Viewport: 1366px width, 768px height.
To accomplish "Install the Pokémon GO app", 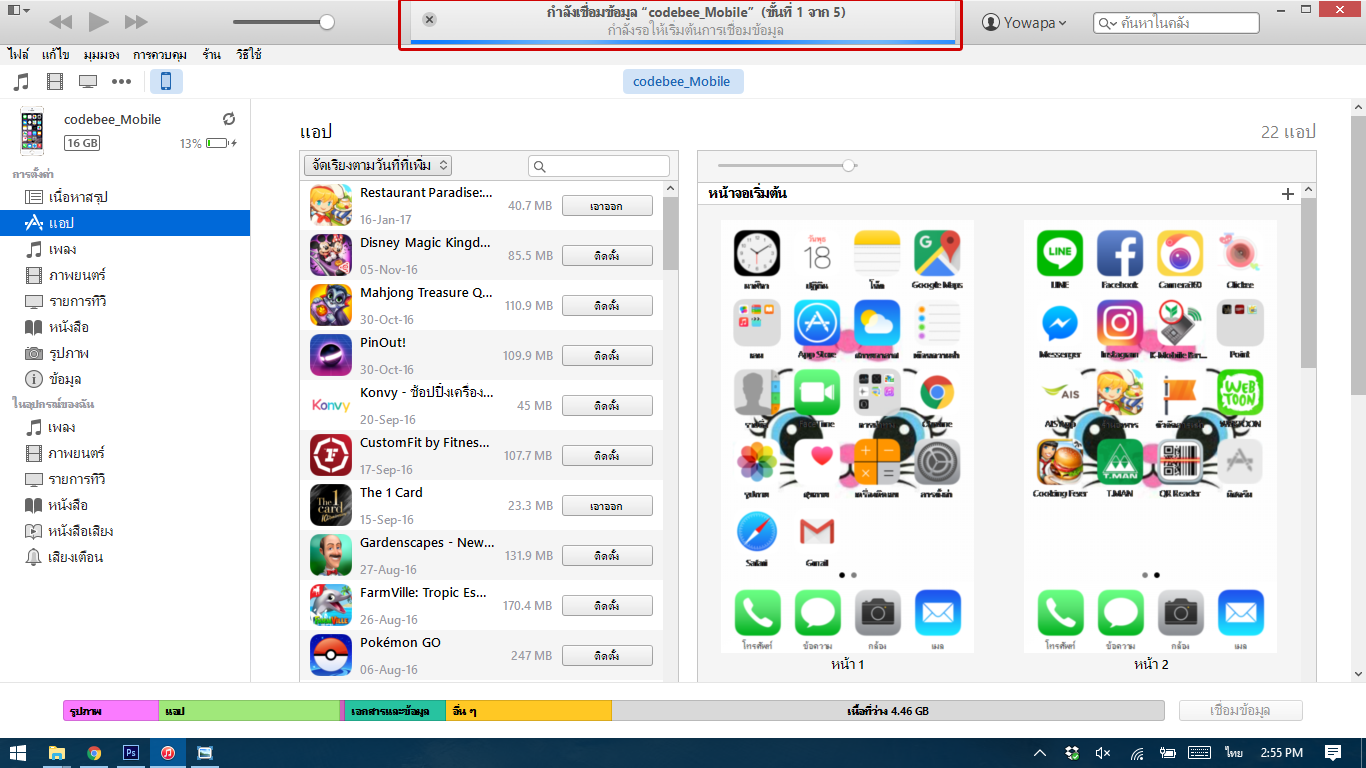I will pos(606,656).
